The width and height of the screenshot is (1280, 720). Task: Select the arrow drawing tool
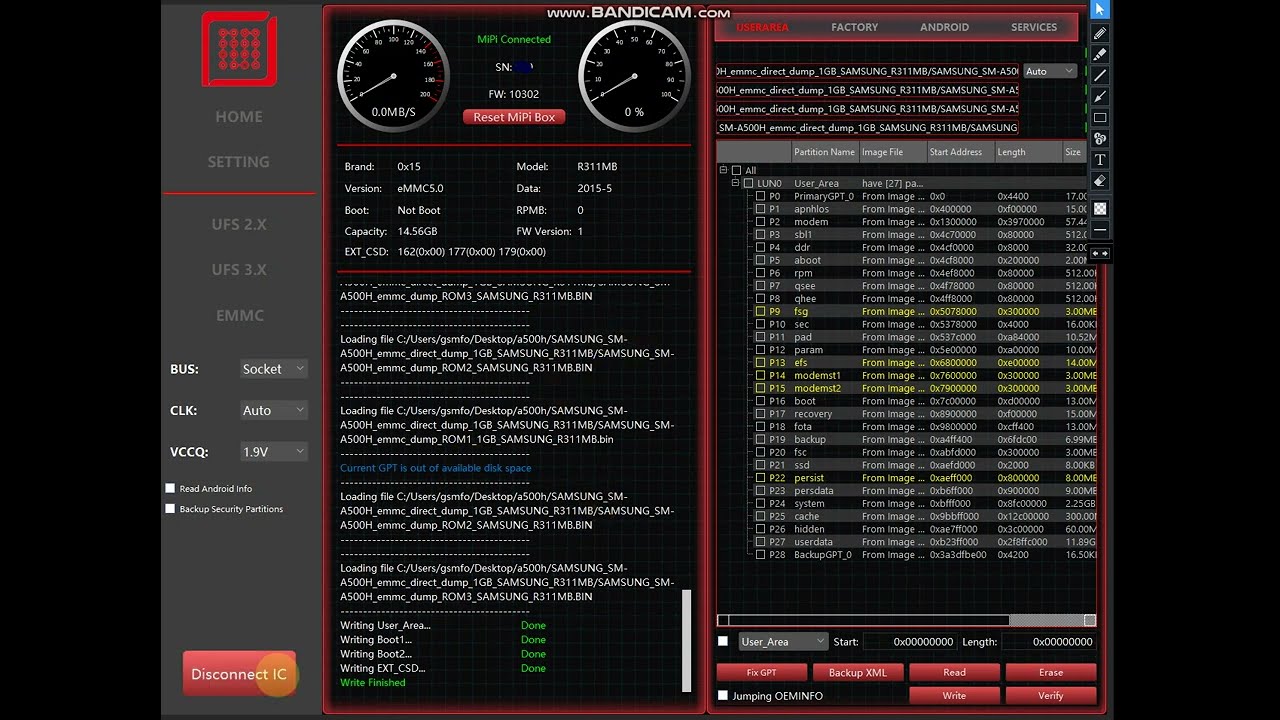1100,96
